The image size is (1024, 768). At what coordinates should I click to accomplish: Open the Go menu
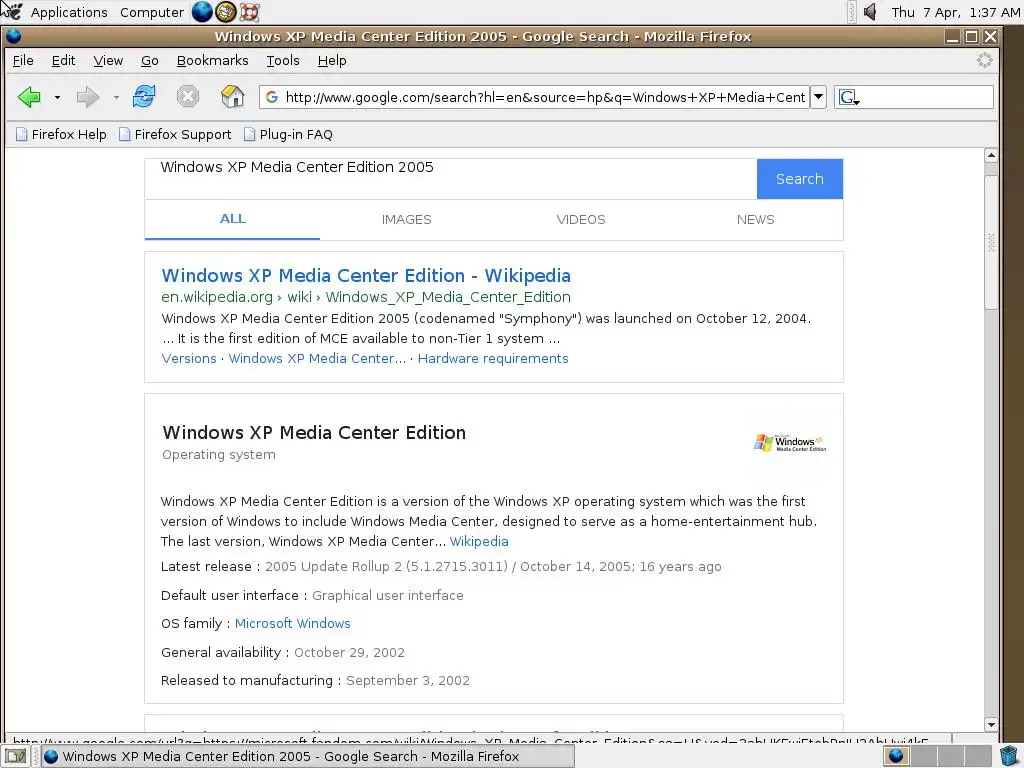click(x=150, y=61)
